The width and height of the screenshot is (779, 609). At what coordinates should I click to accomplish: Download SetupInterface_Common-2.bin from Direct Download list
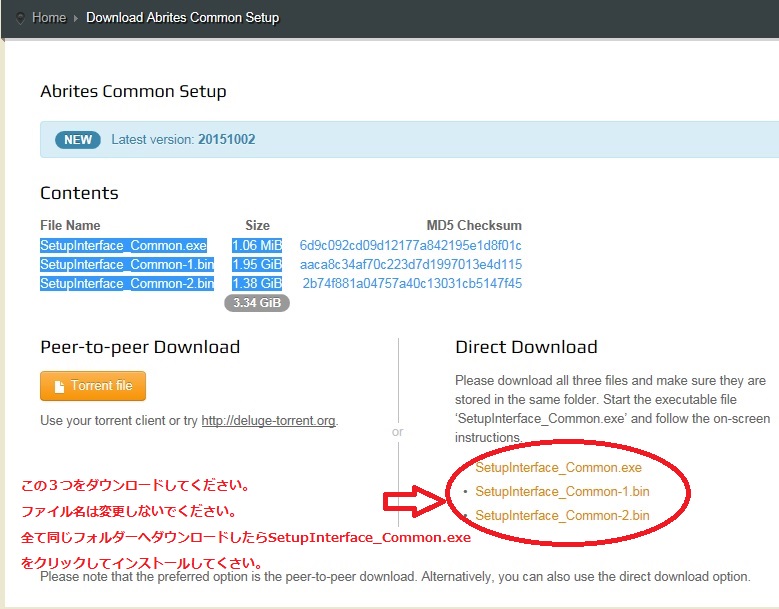[562, 515]
